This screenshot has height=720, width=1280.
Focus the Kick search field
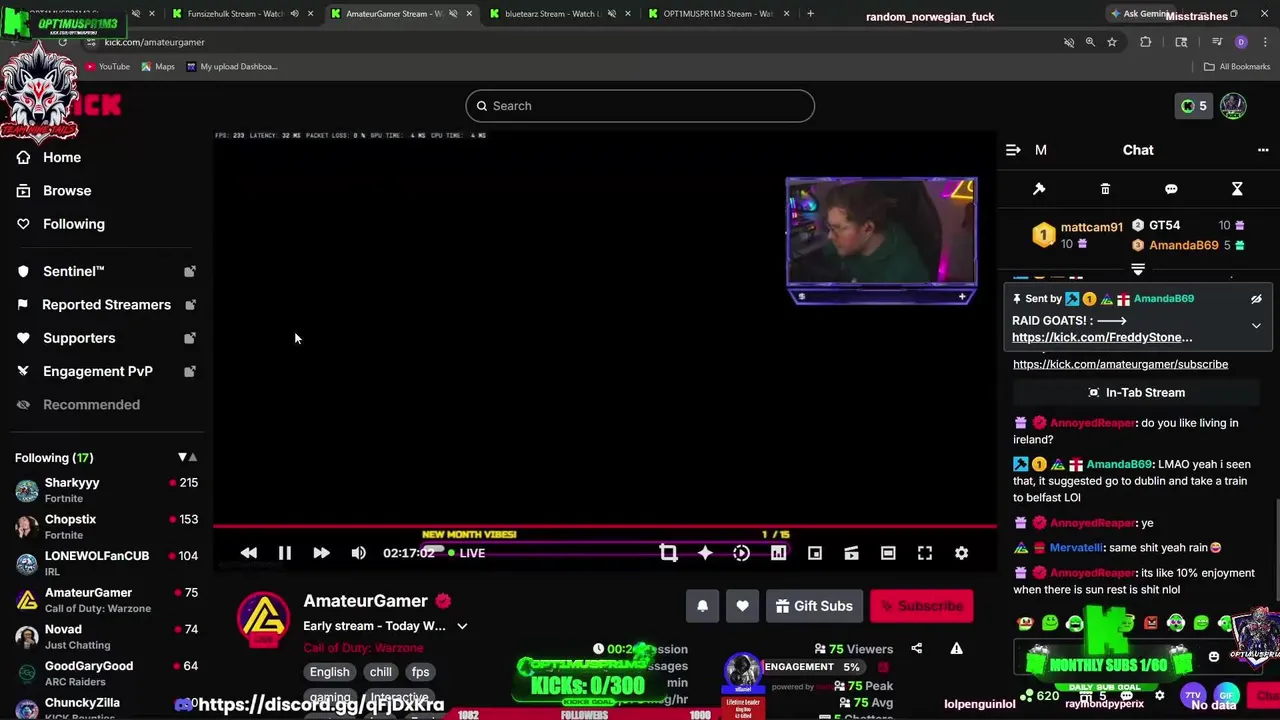pyautogui.click(x=640, y=106)
